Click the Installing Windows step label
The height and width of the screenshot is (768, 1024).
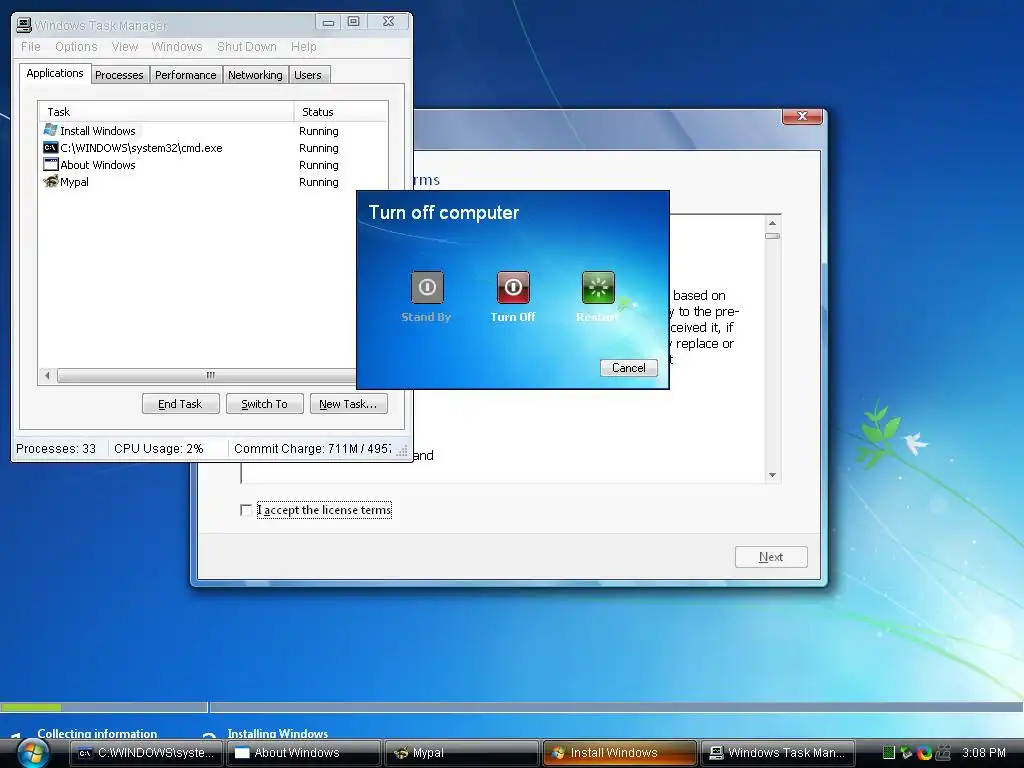point(278,733)
